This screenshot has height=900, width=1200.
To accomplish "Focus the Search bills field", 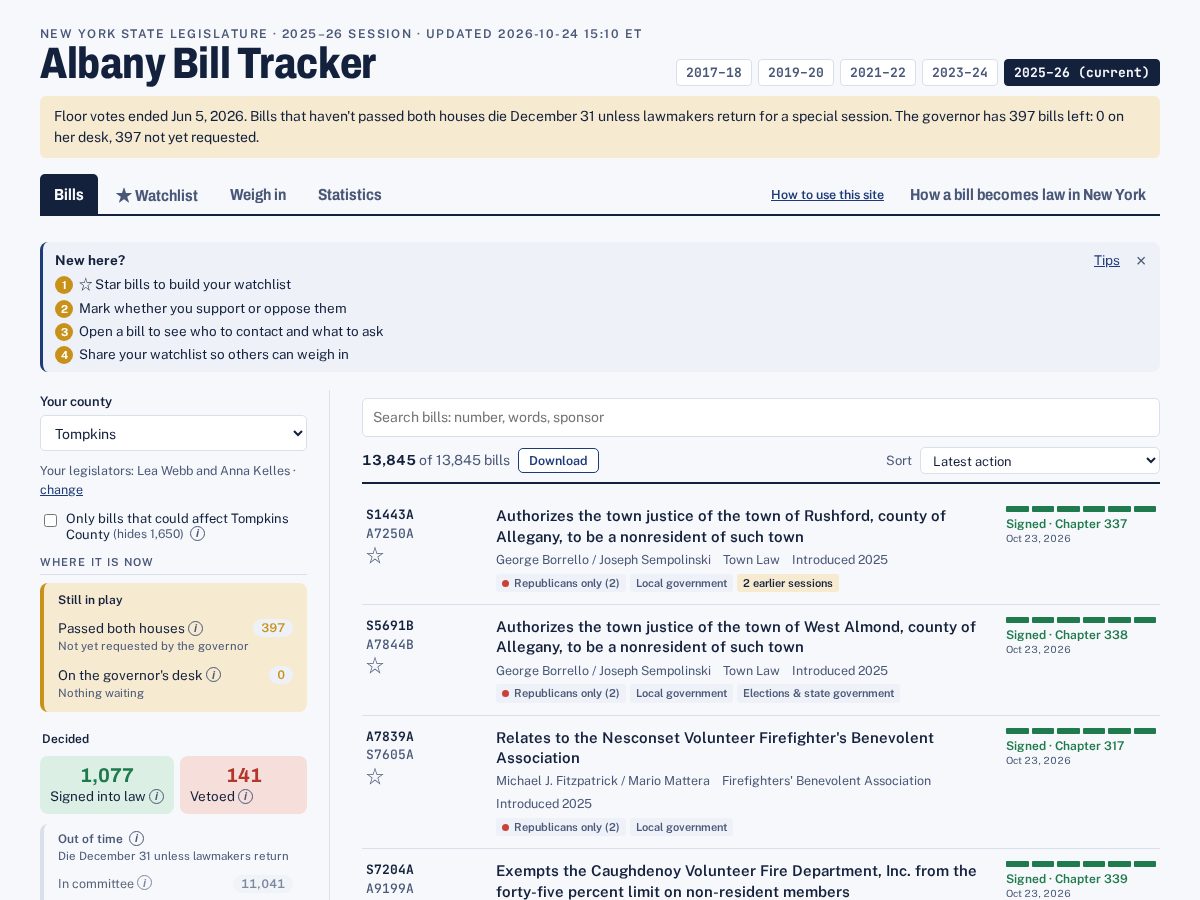I will coord(761,418).
